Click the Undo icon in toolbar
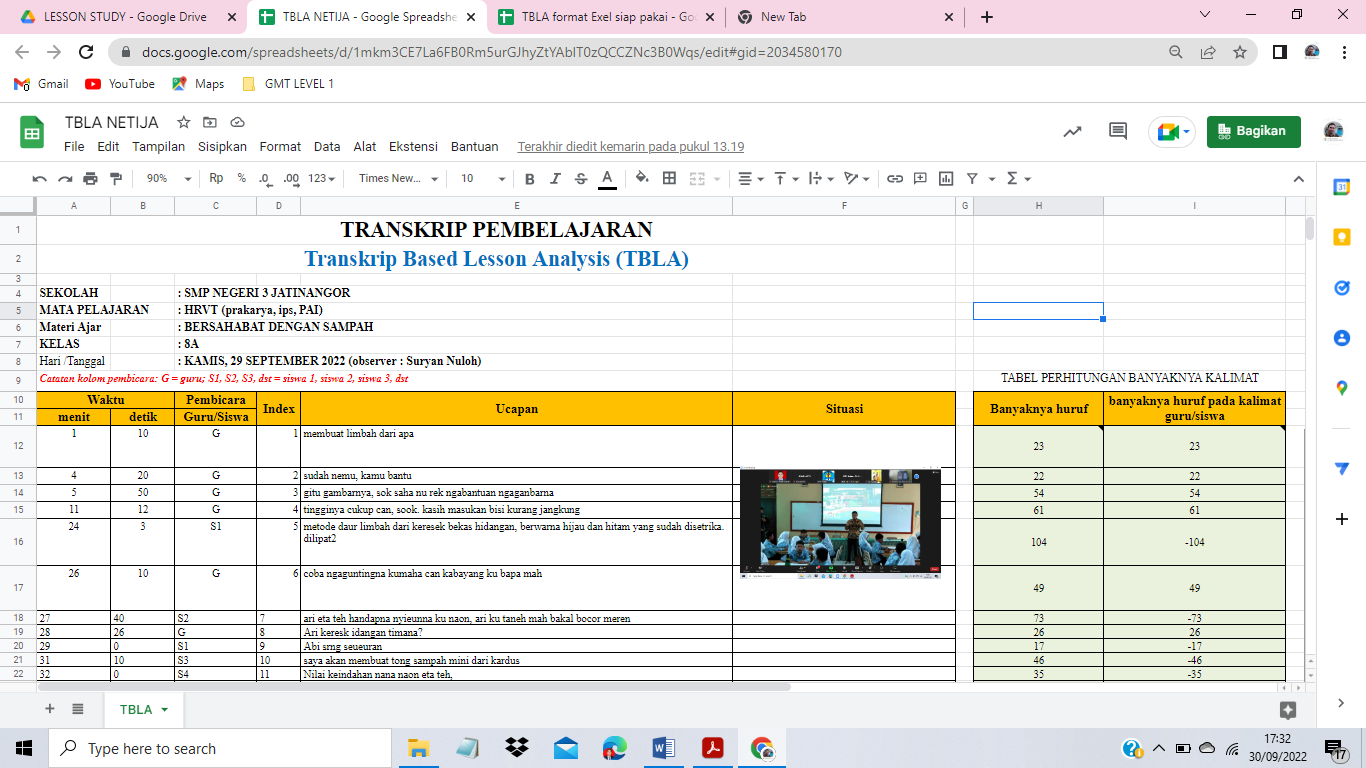 pos(40,178)
